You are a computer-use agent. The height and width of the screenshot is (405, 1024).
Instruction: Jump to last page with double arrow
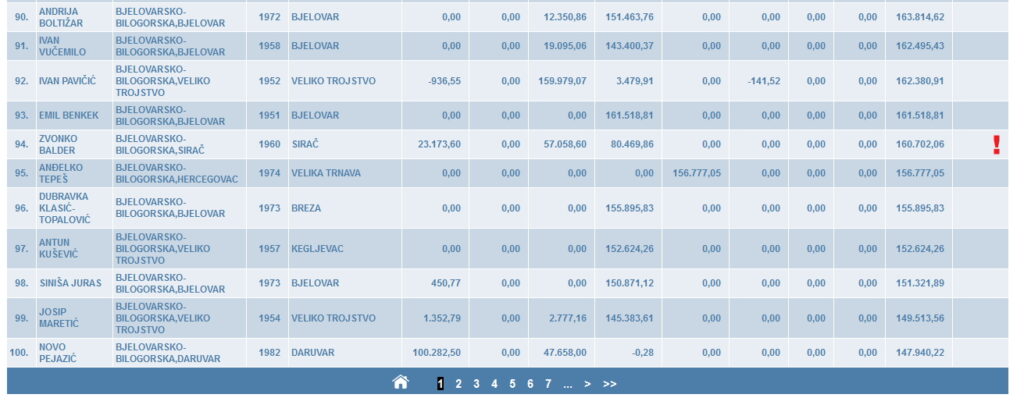[609, 383]
